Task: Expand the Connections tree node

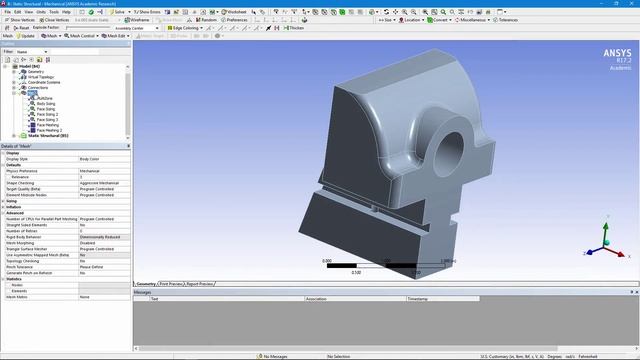Action: click(14, 87)
